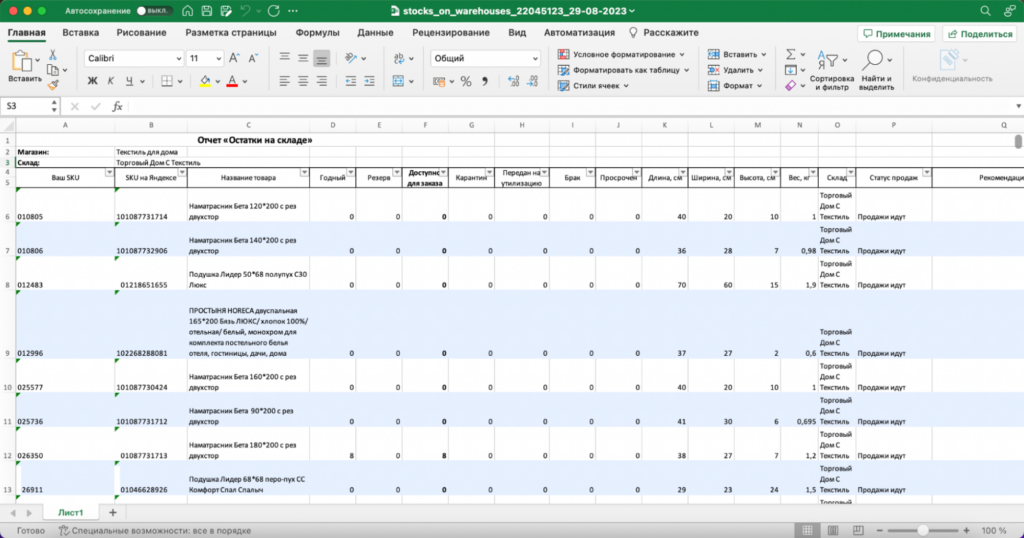Click the Cut scissors icon

[x=51, y=54]
